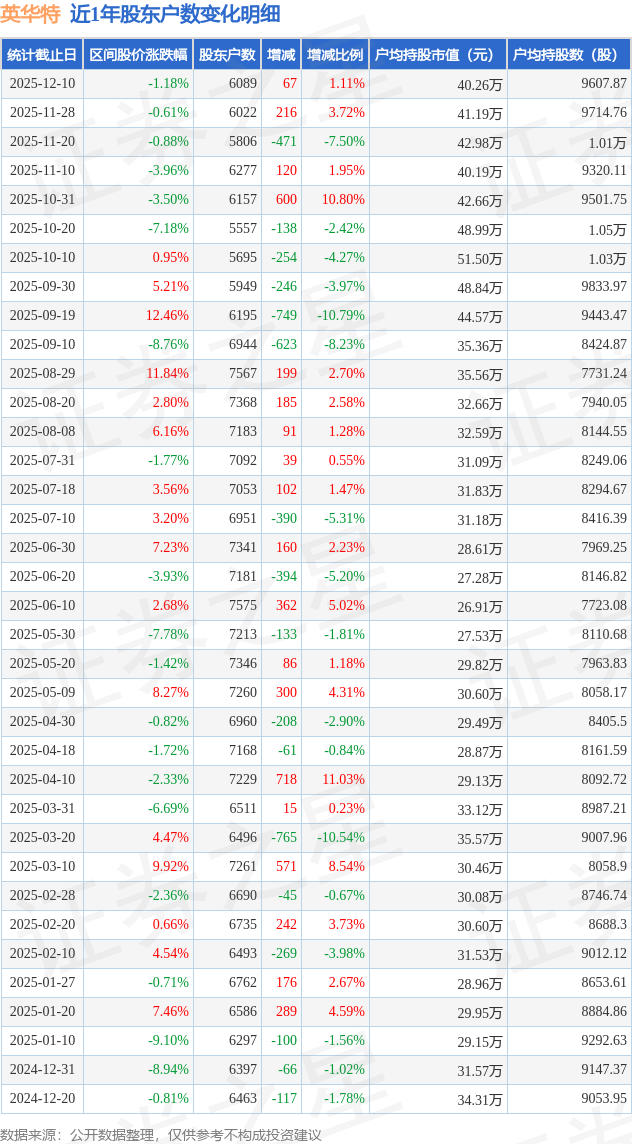
Task: Click the 户均持股数（股） column header
Action: (x=568, y=55)
